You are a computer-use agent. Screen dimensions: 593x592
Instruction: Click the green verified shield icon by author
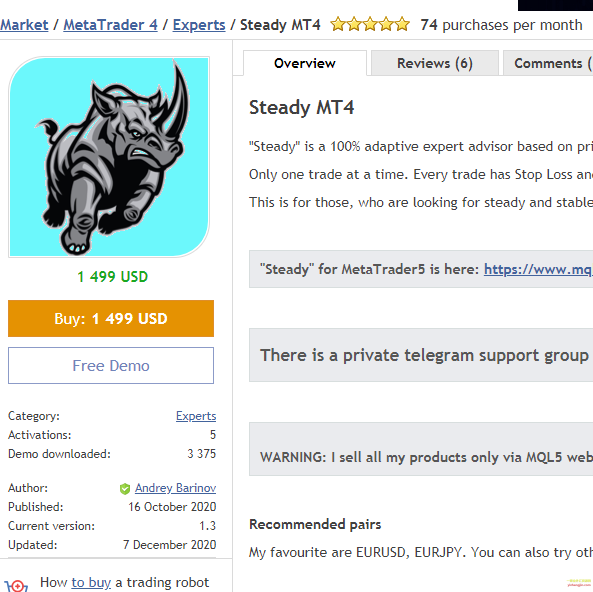pos(125,489)
